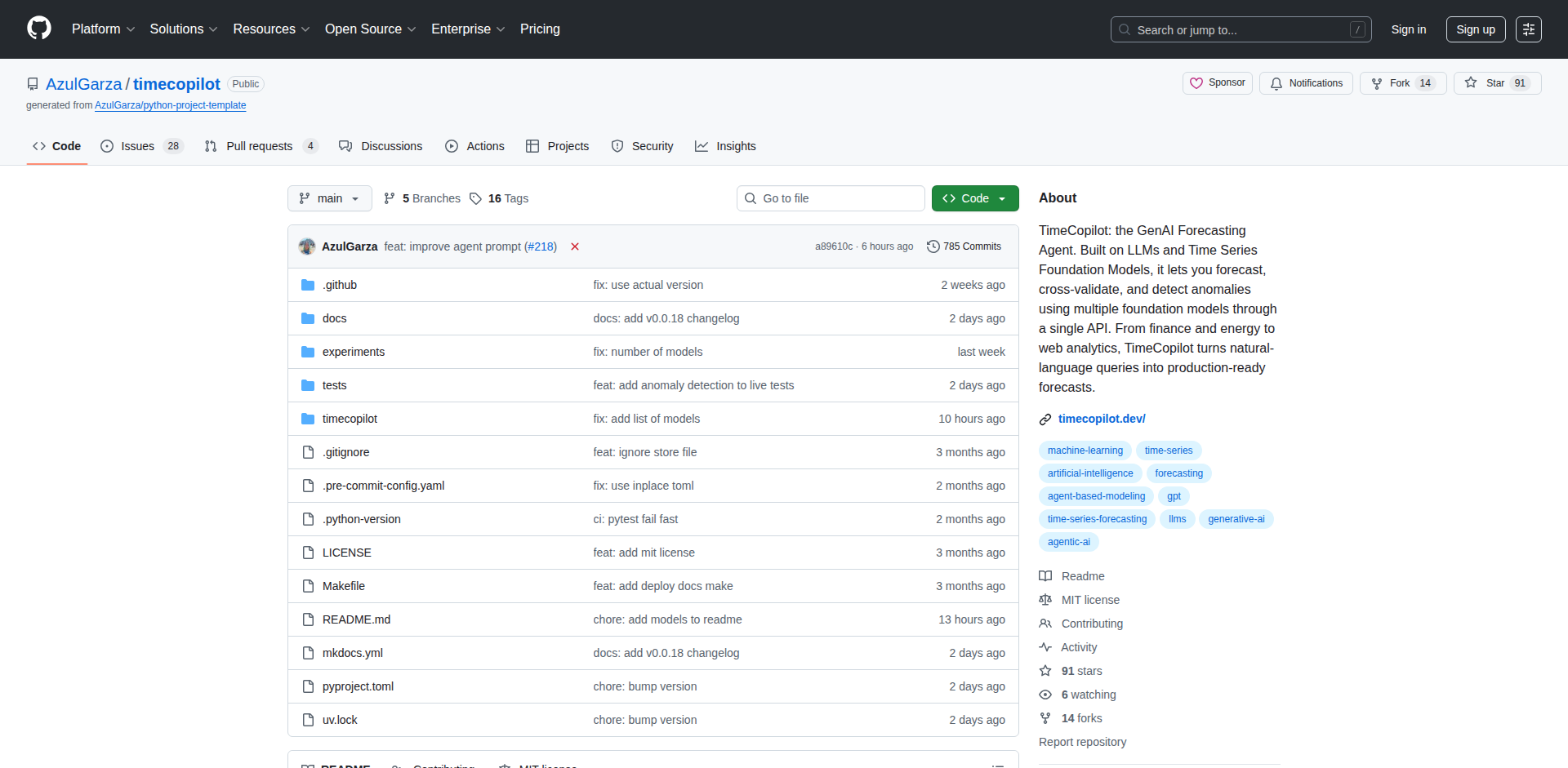Switch to the Pull requests tab

click(x=261, y=146)
